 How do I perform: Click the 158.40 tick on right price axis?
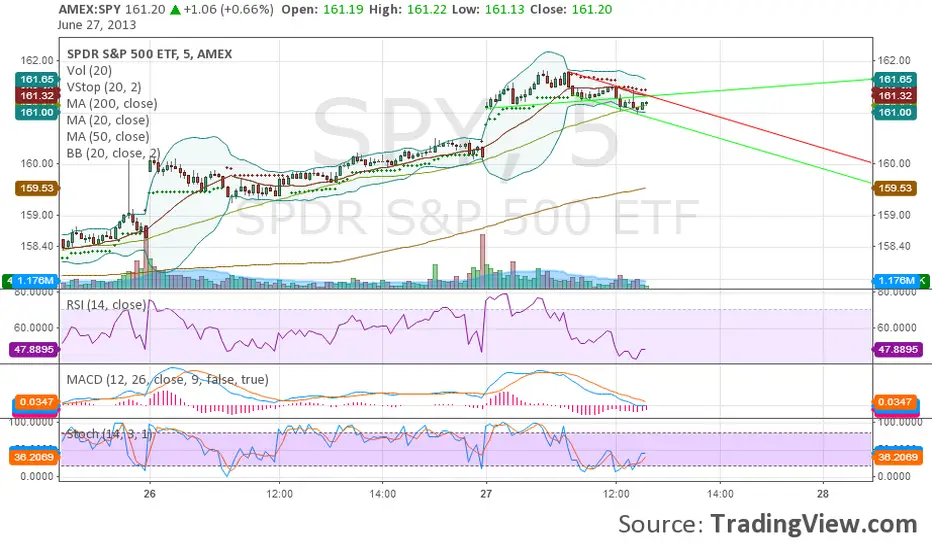(x=895, y=246)
